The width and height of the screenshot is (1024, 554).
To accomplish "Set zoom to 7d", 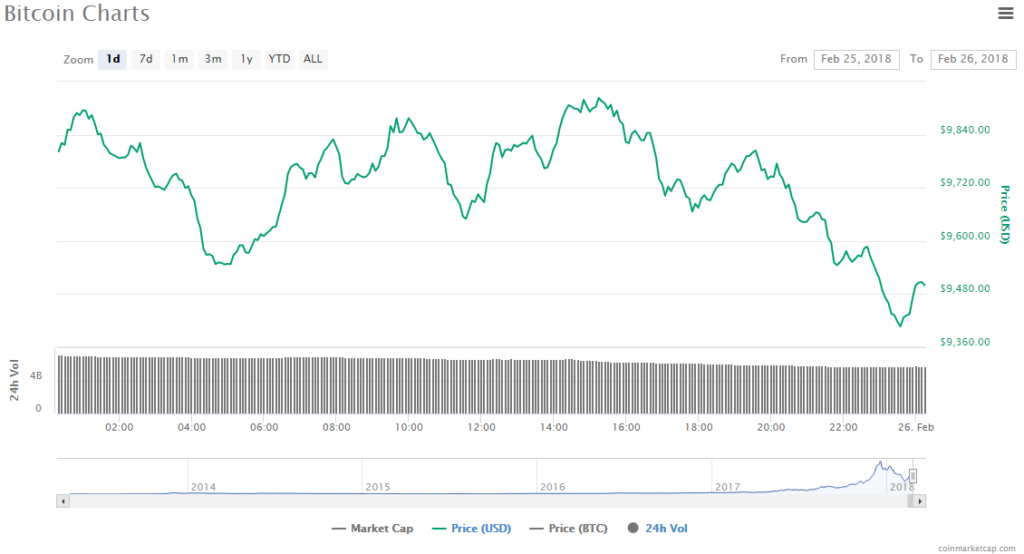I will (146, 59).
